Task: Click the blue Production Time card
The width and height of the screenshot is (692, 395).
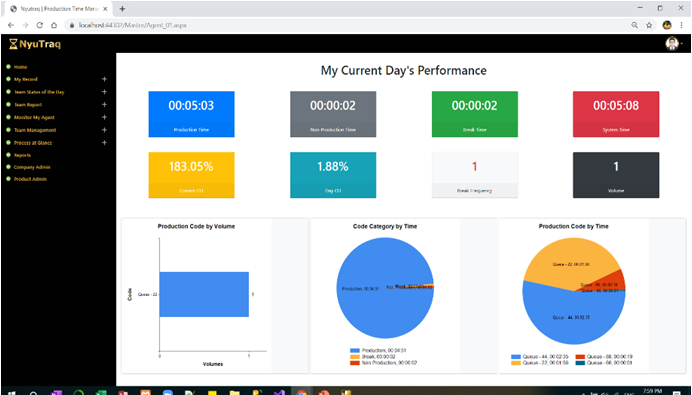Action: [x=191, y=114]
